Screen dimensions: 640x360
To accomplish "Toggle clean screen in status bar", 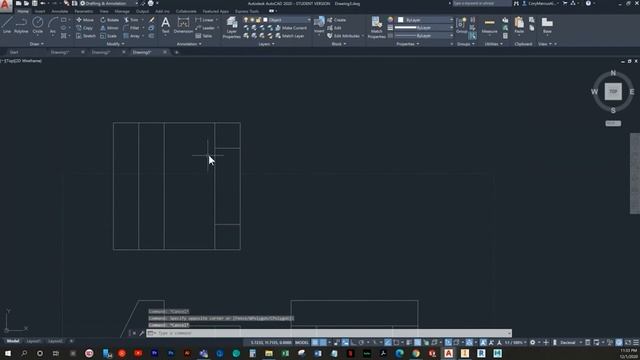I will [x=628, y=342].
